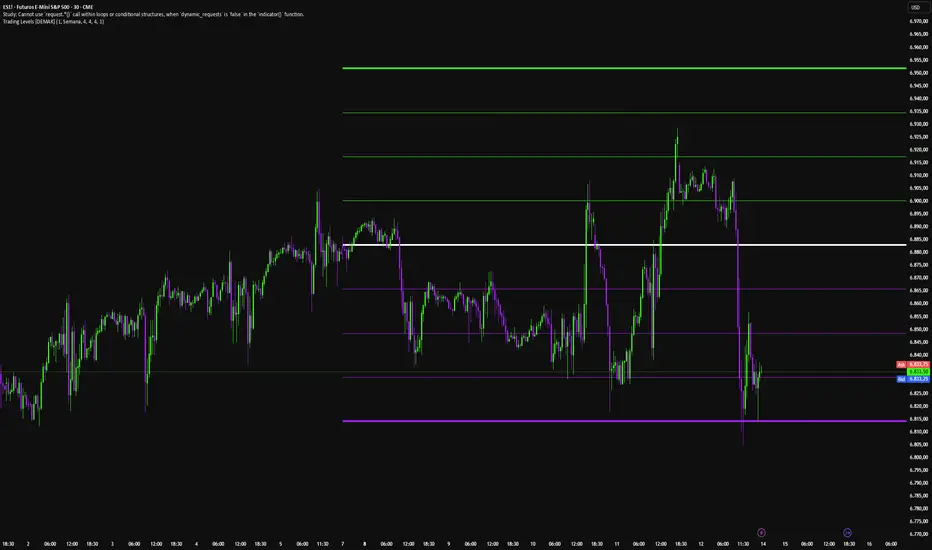Click the date label 16 on the time axis
Screen dimensions: 932x550
tap(869, 543)
